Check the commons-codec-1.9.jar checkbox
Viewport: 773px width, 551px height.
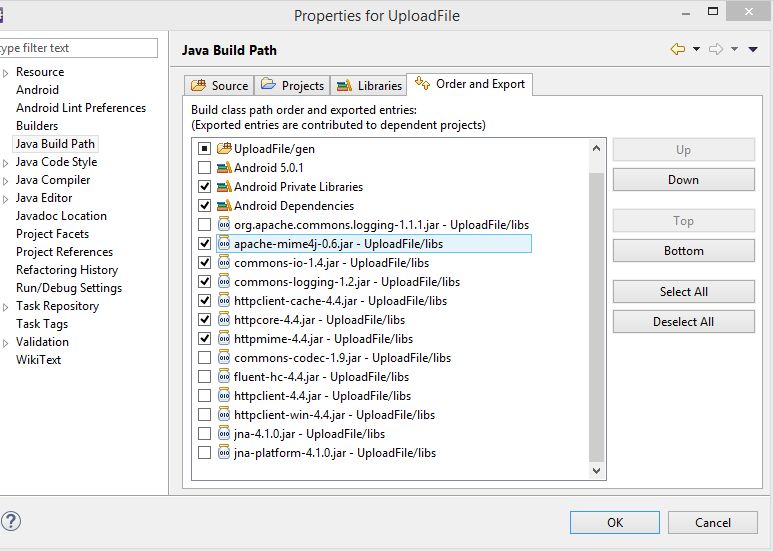(x=204, y=357)
